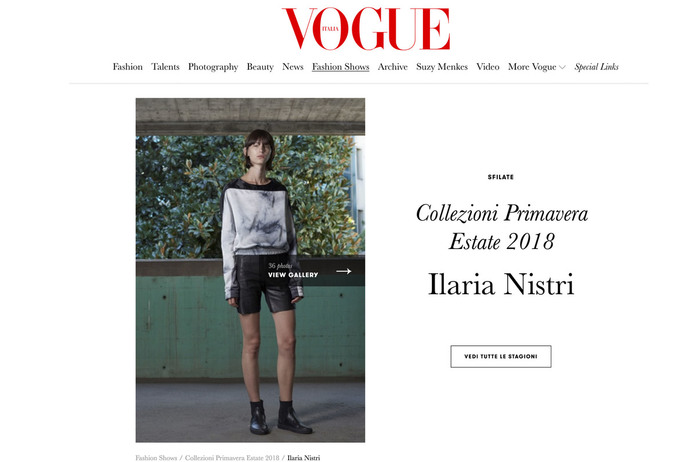Open the Fashion Shows breadcrumb link
Image resolution: width=696 pixels, height=462 pixels.
click(x=156, y=458)
